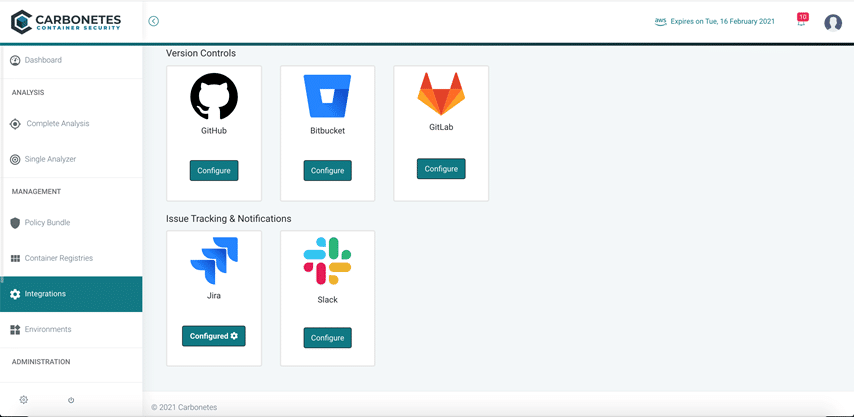Go to Single Analyzer

[x=71, y=160]
